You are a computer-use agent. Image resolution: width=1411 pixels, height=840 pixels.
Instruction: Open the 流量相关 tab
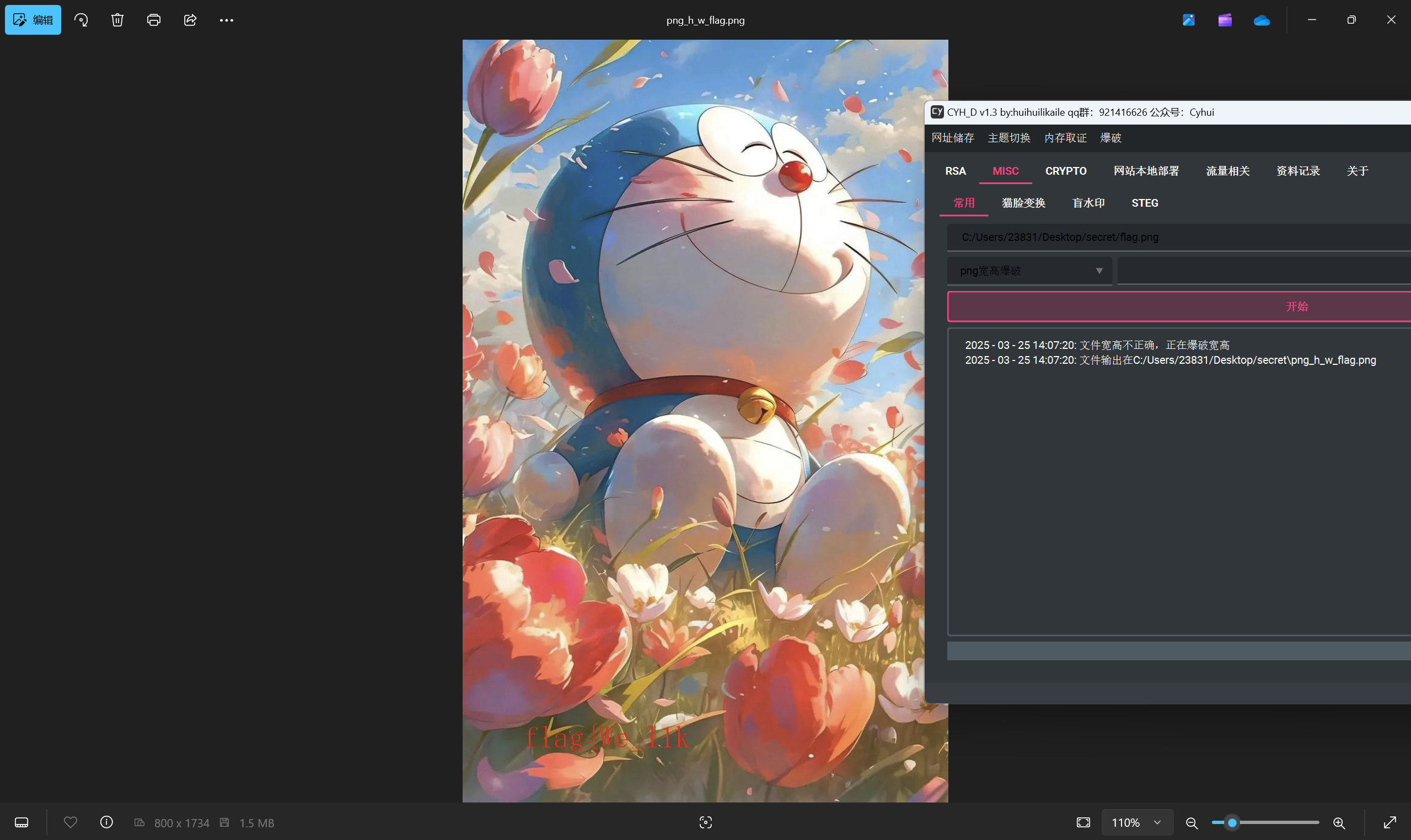coord(1227,171)
